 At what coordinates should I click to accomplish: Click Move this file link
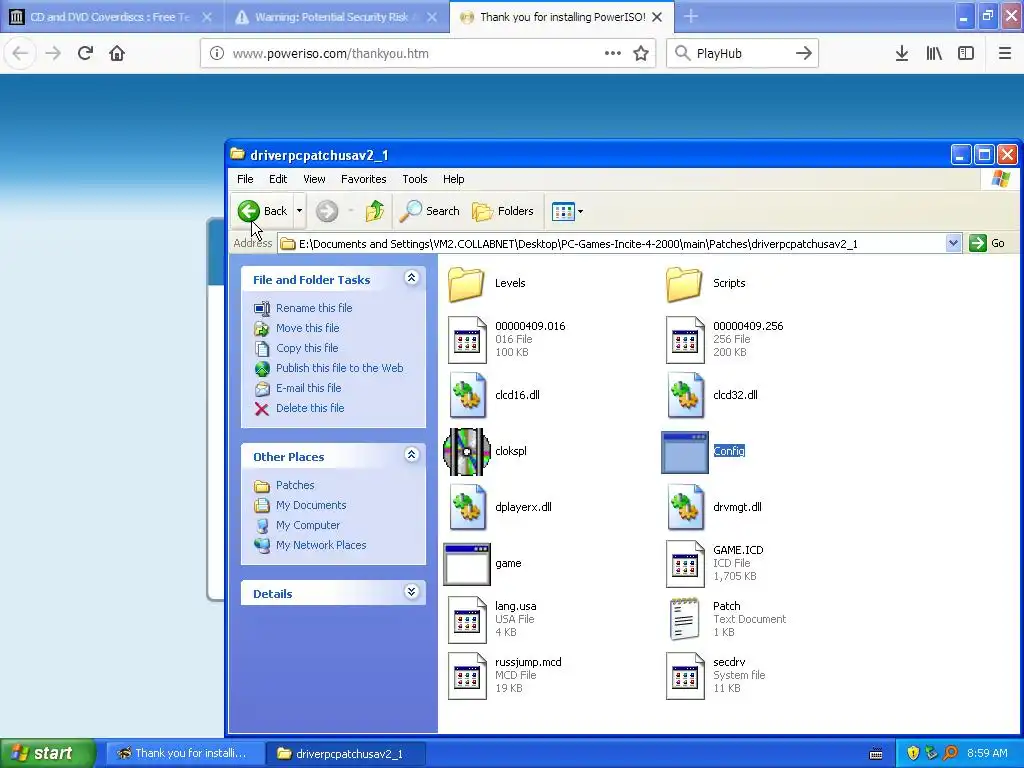click(x=307, y=328)
